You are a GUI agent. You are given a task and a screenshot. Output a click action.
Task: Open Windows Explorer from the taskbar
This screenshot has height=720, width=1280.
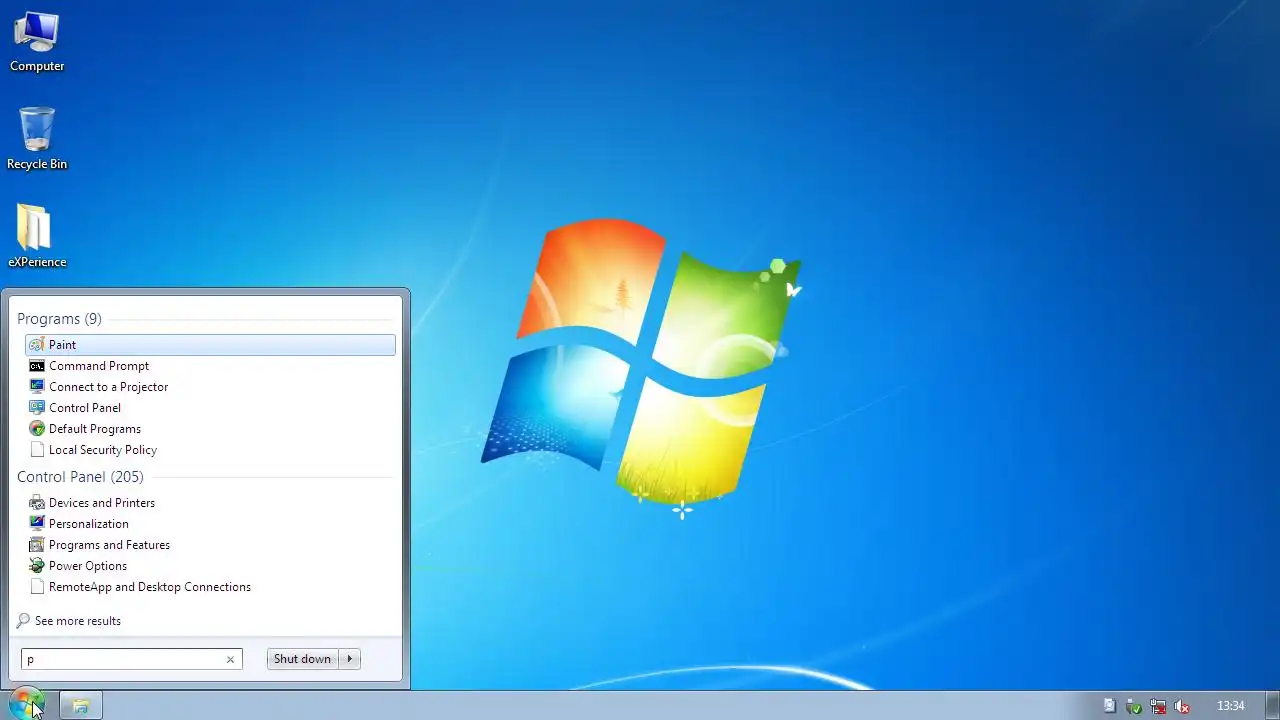click(81, 706)
